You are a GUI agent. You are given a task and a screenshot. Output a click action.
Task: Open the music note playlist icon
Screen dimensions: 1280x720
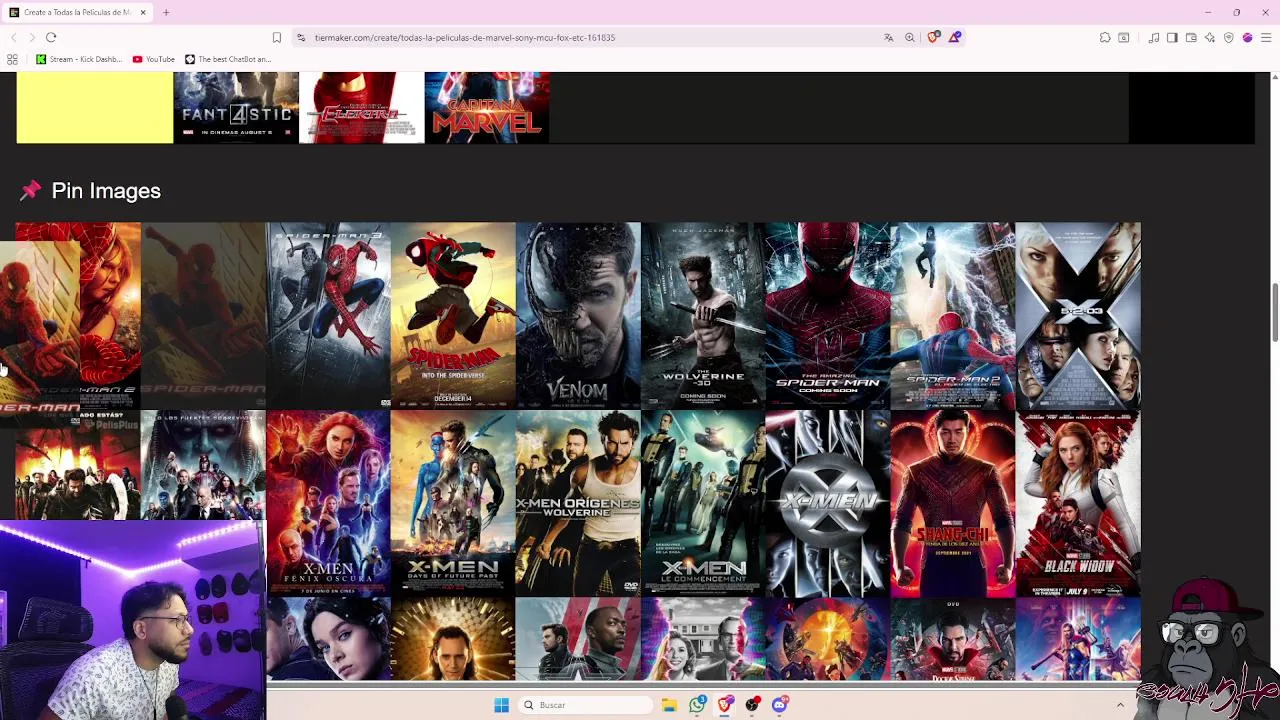tap(1154, 37)
